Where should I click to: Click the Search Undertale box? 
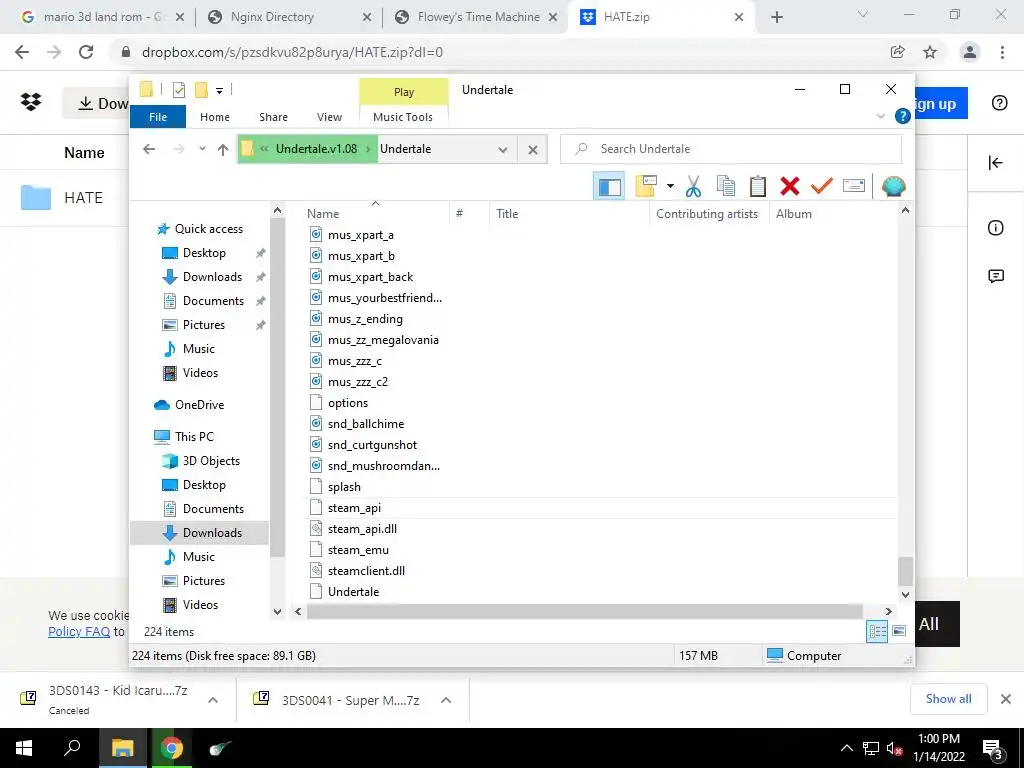(731, 149)
